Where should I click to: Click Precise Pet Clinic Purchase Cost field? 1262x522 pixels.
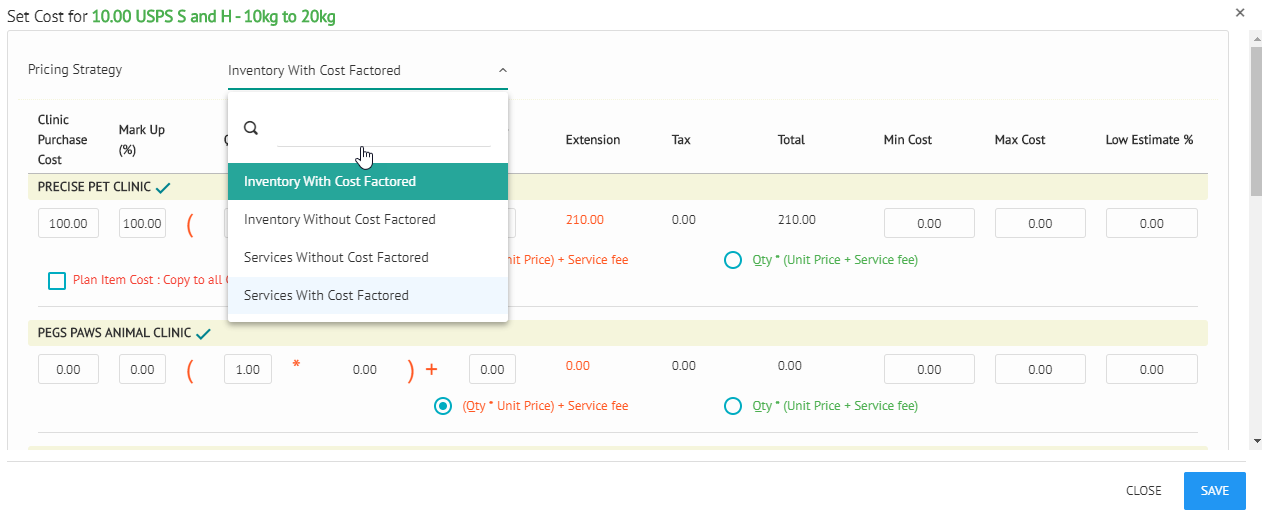(68, 224)
